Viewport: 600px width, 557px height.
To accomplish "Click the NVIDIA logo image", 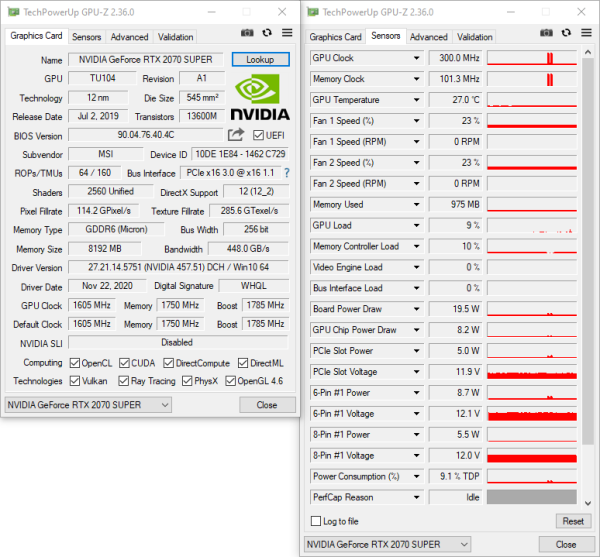I will point(260,98).
